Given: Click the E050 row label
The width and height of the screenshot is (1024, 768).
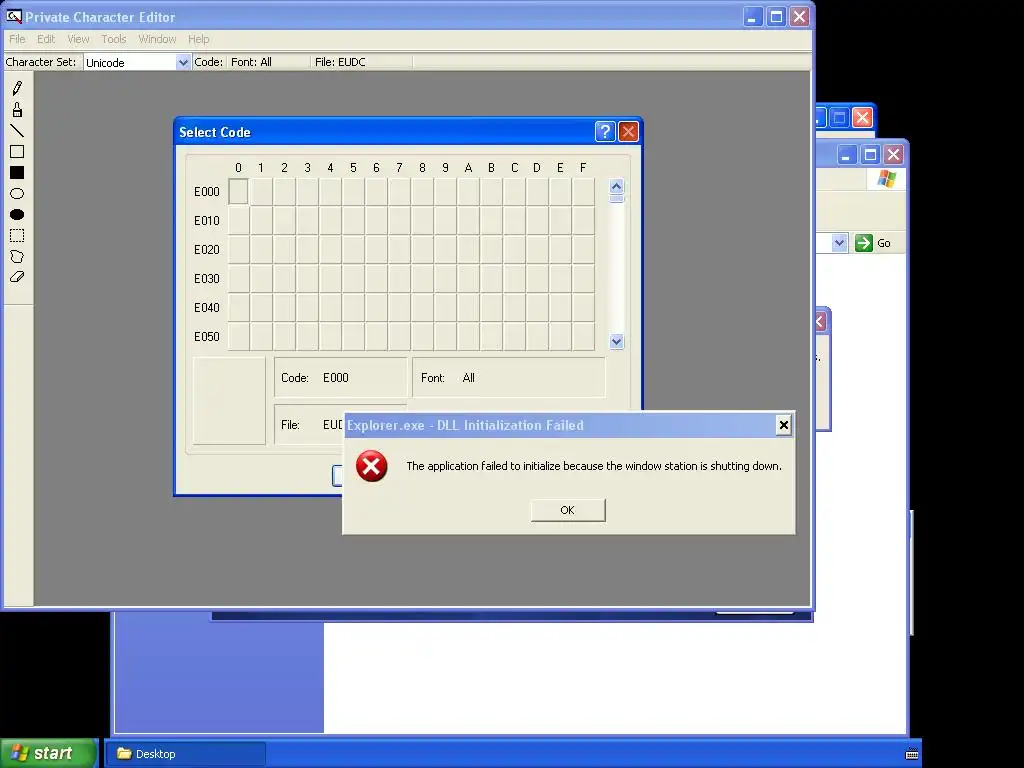Looking at the screenshot, I should [206, 336].
